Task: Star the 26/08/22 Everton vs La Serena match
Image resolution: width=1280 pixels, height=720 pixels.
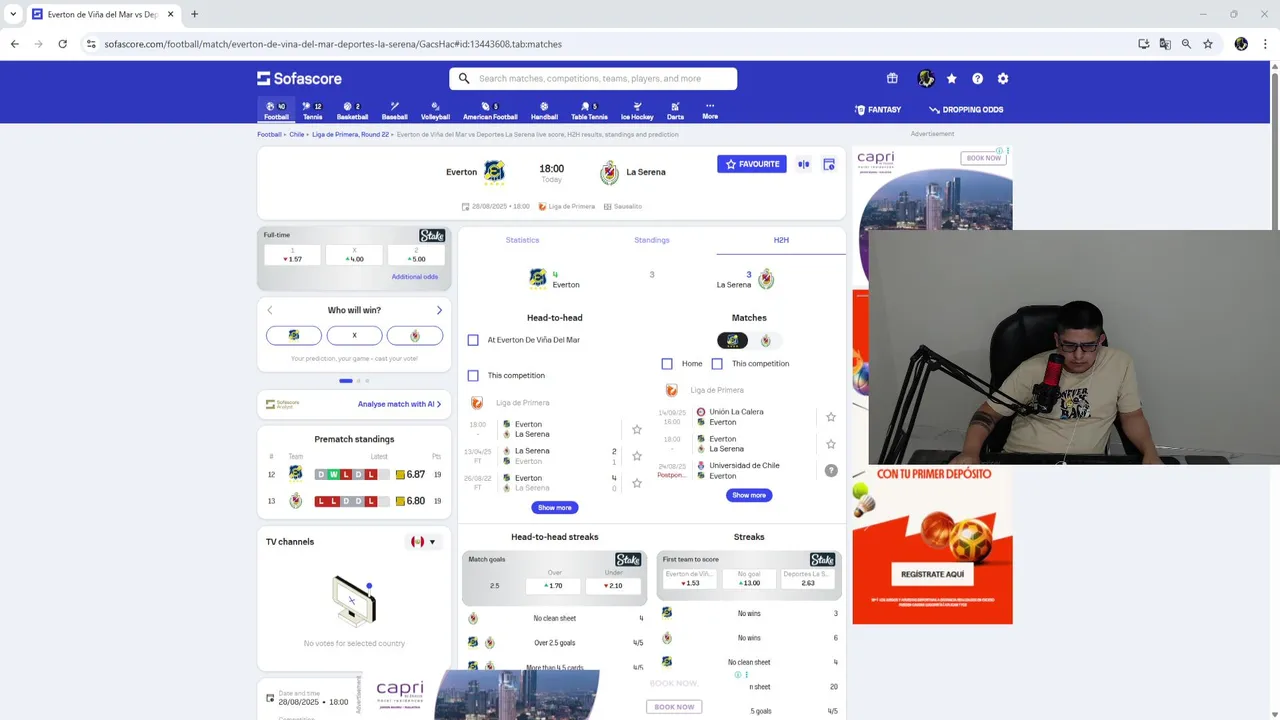Action: pos(637,483)
